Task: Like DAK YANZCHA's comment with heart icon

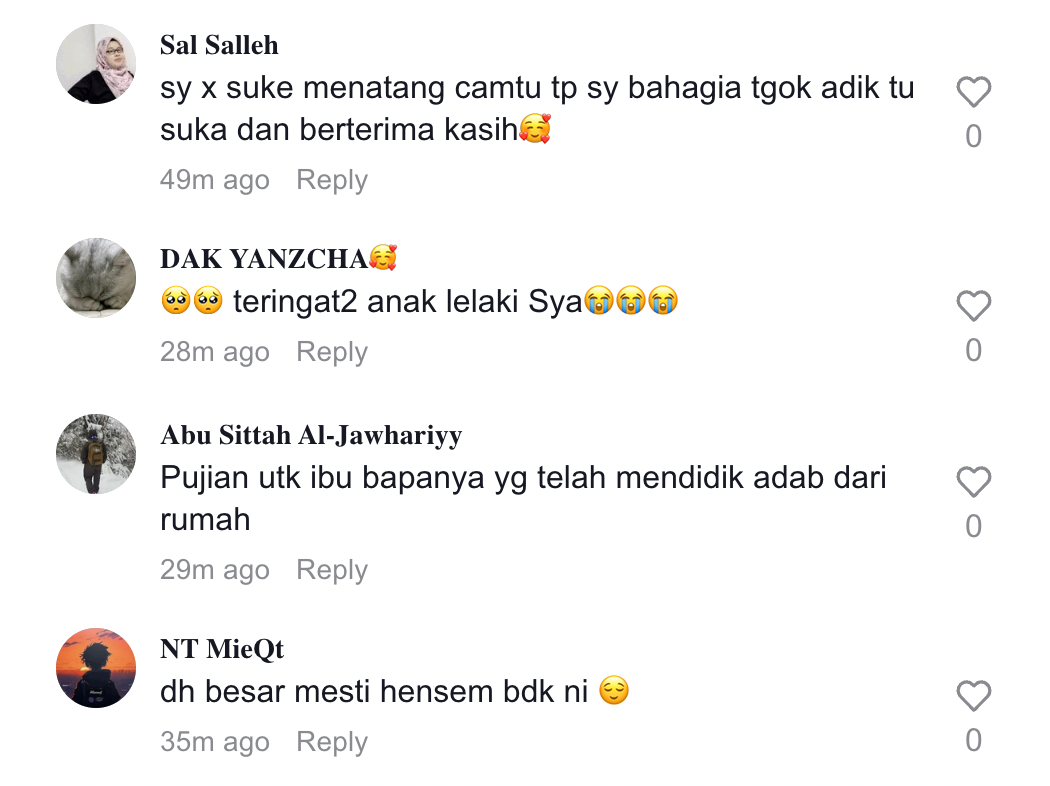Action: (973, 306)
